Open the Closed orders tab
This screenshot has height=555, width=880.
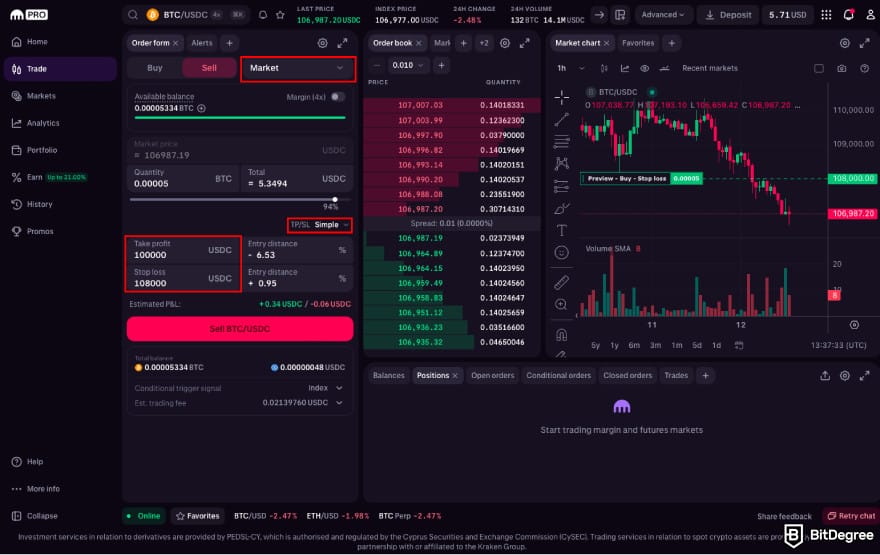pos(627,375)
